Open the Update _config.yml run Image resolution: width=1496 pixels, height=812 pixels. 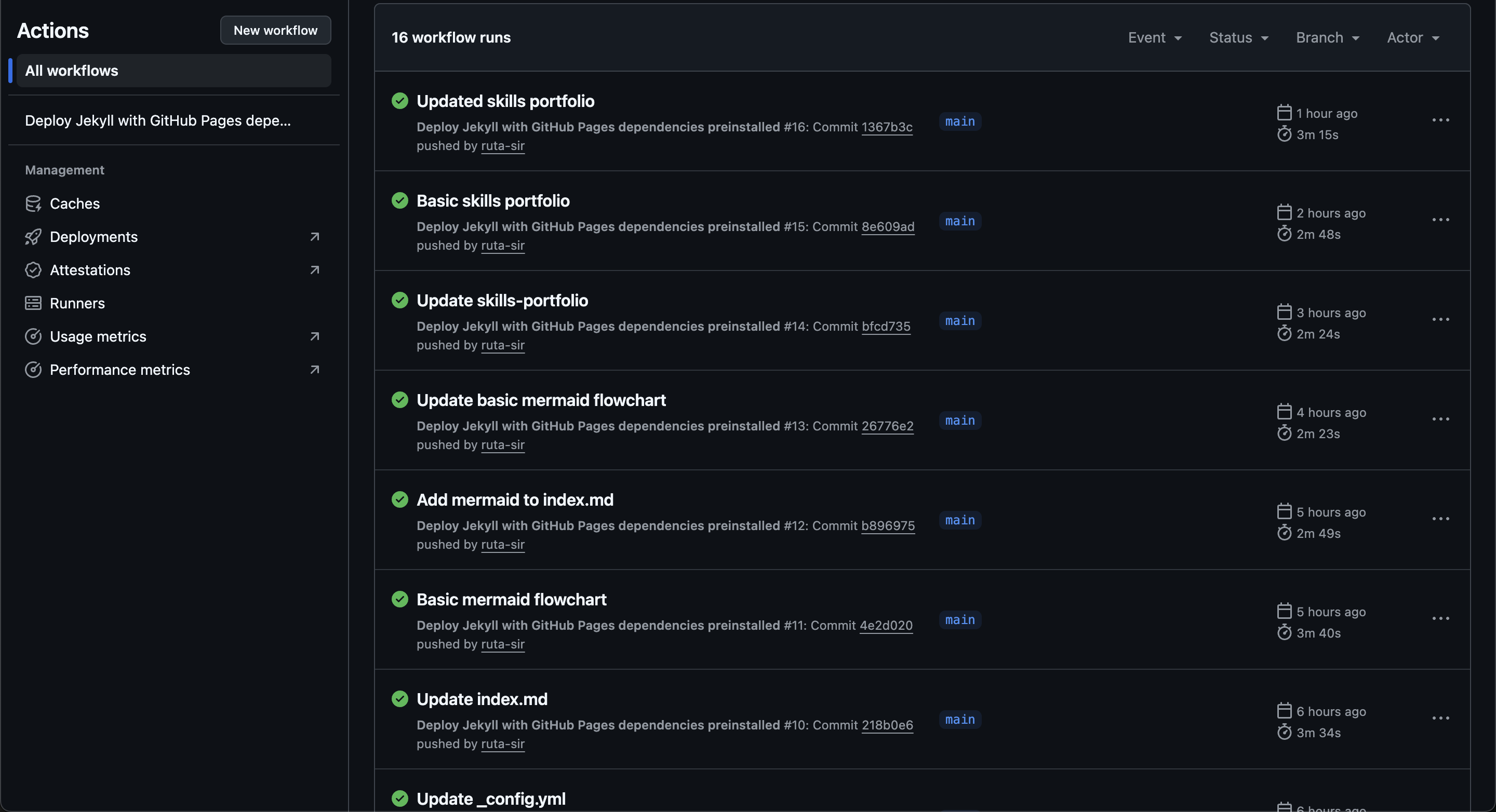pos(491,799)
